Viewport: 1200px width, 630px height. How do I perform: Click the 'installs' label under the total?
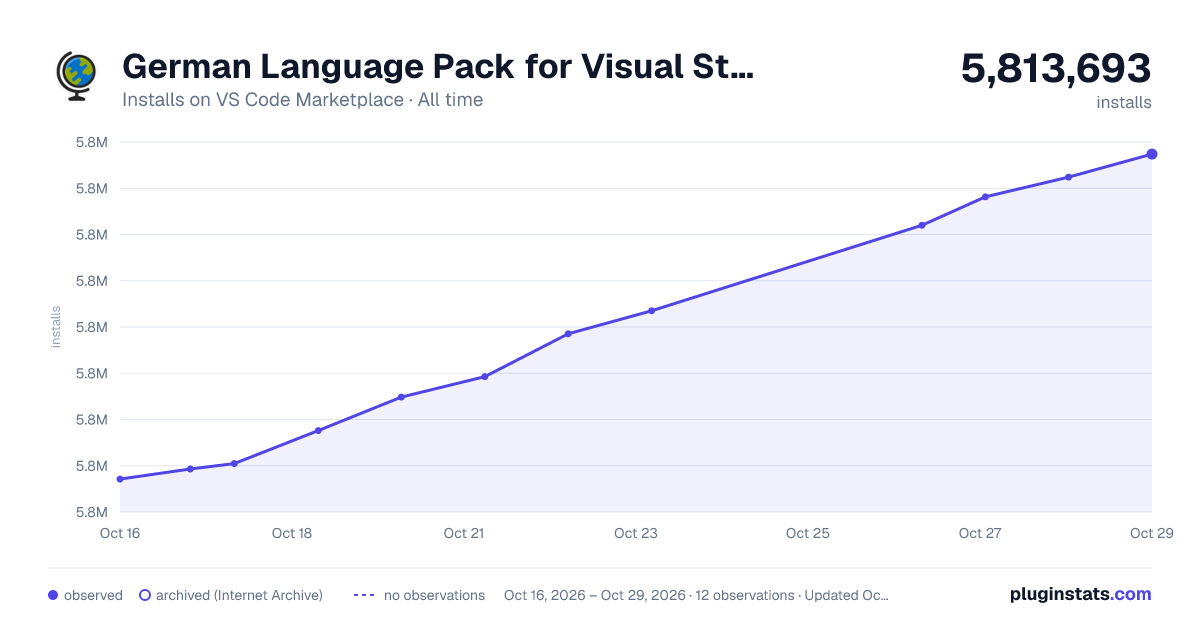pyautogui.click(x=1124, y=103)
